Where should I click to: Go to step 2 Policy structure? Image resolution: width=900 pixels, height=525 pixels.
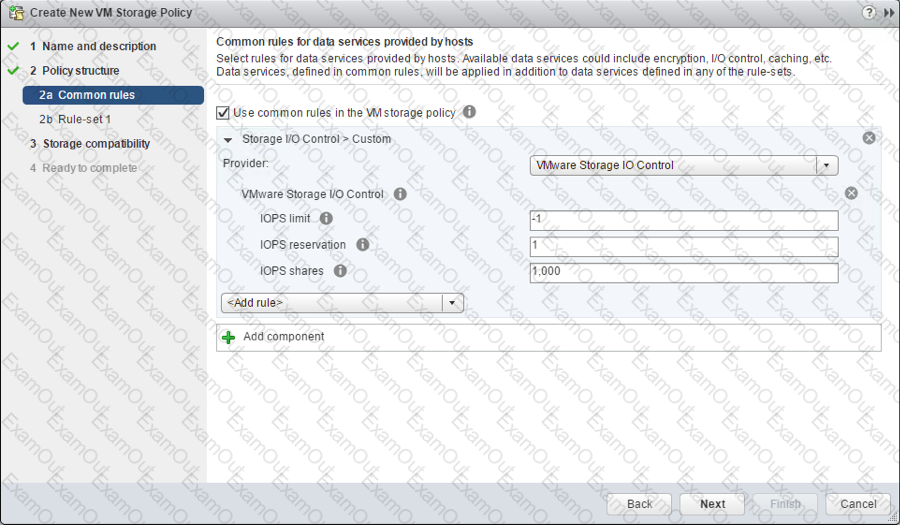75,71
